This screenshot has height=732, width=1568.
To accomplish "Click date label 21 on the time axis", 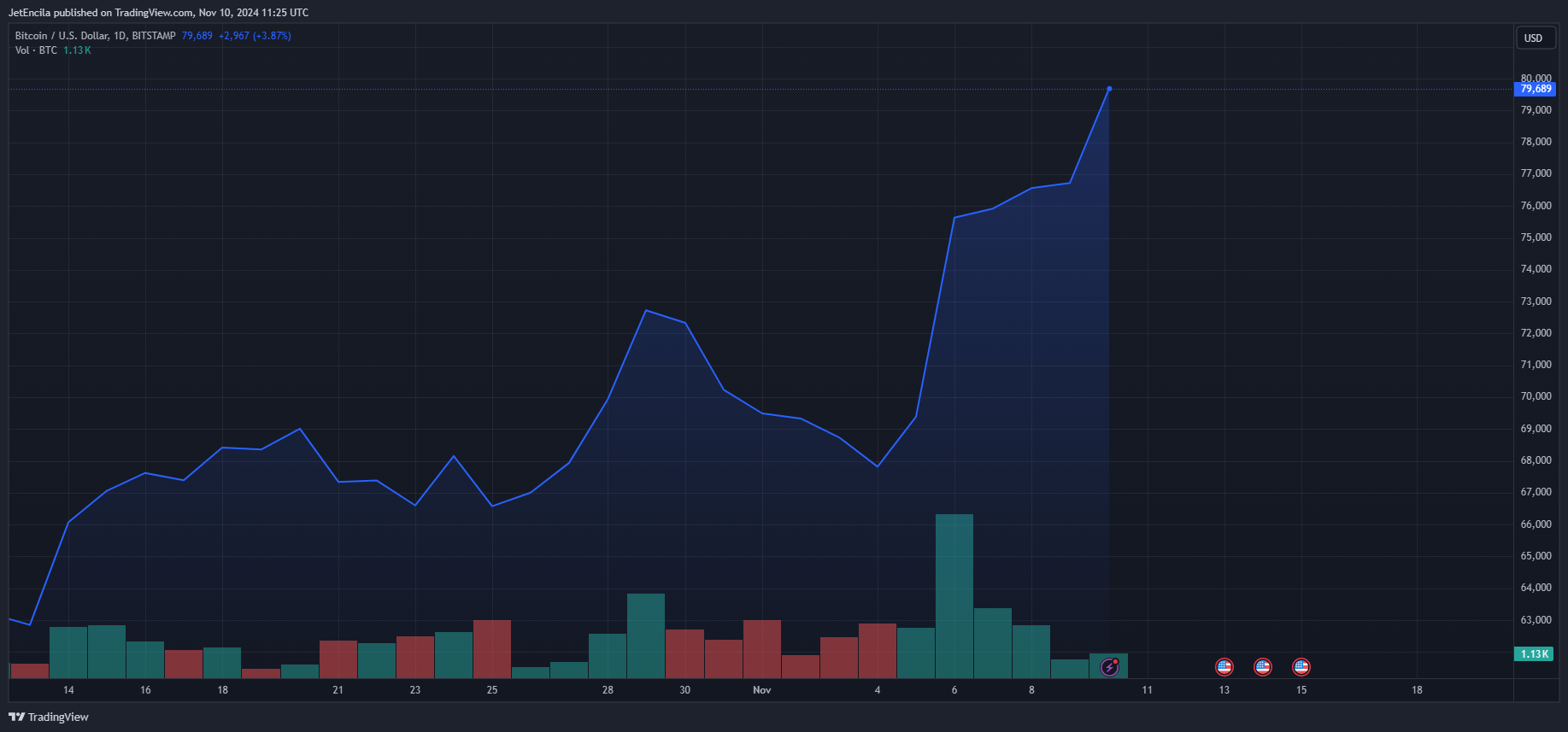I will [x=338, y=690].
